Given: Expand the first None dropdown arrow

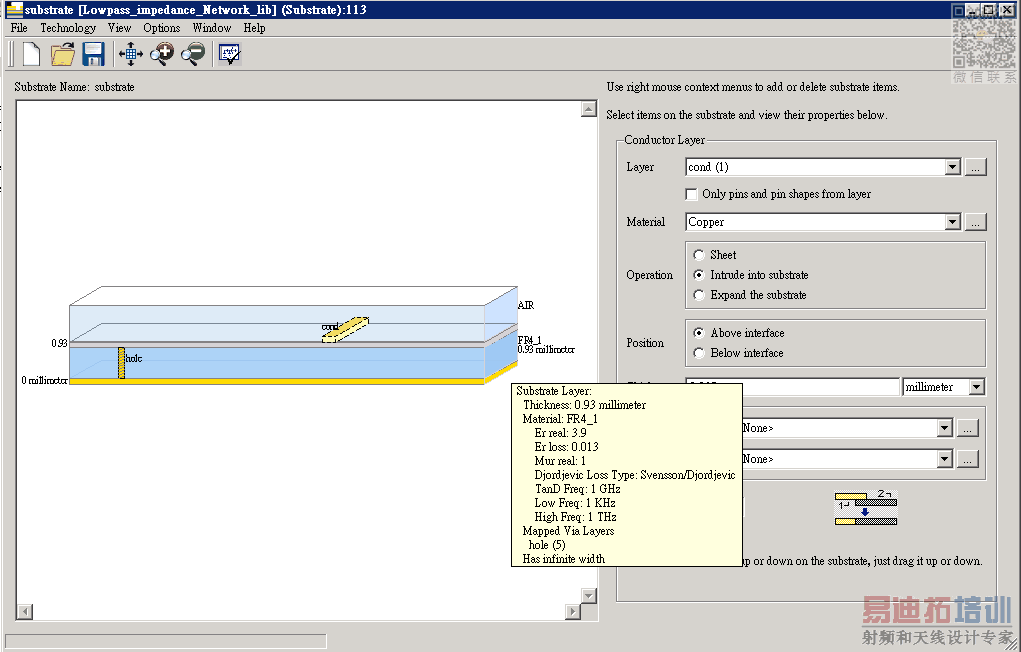Looking at the screenshot, I should (x=945, y=428).
